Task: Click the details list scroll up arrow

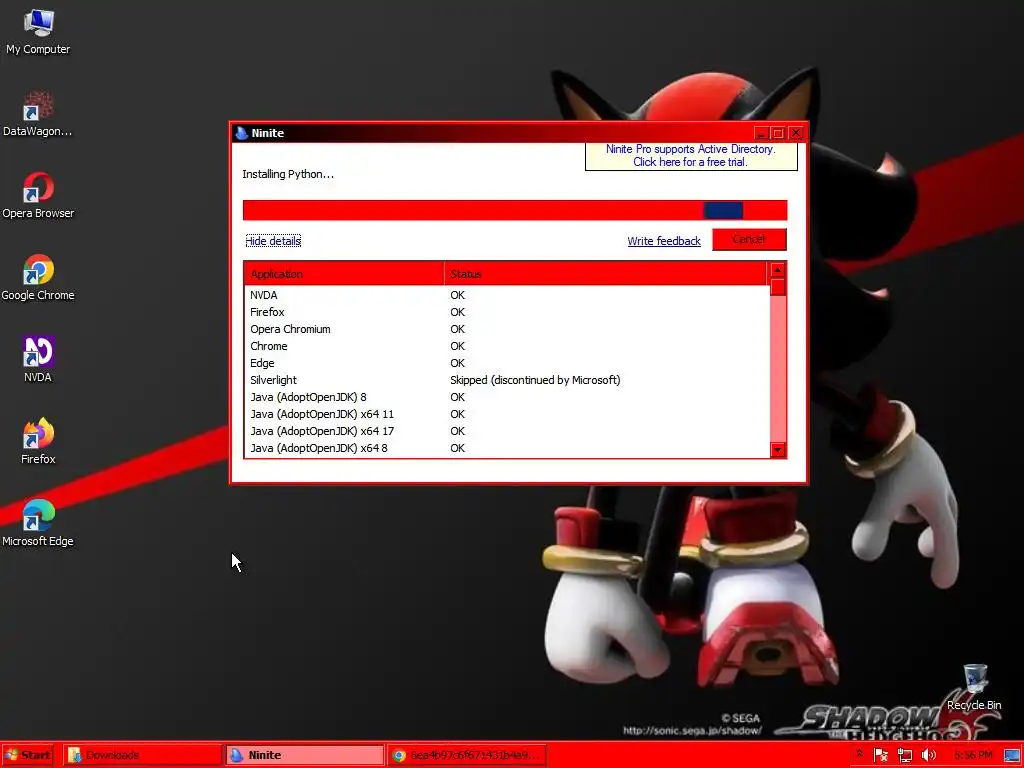Action: (777, 270)
